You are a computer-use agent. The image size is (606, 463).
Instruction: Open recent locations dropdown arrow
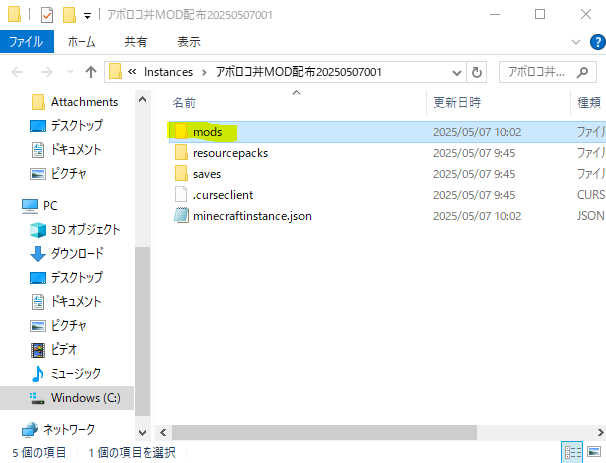pos(70,71)
